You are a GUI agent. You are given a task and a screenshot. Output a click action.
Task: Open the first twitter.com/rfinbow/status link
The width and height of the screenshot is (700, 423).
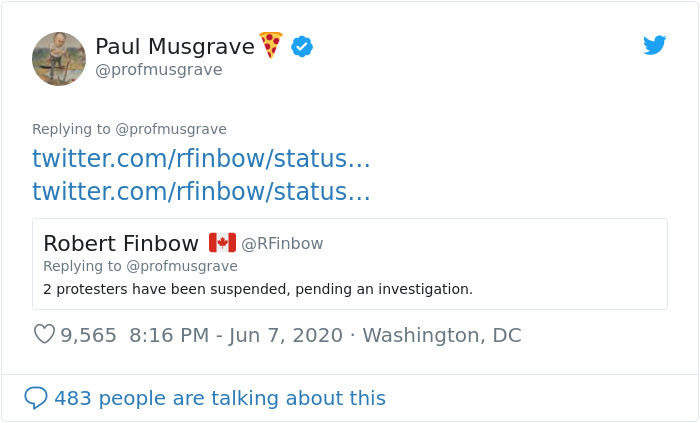click(201, 159)
